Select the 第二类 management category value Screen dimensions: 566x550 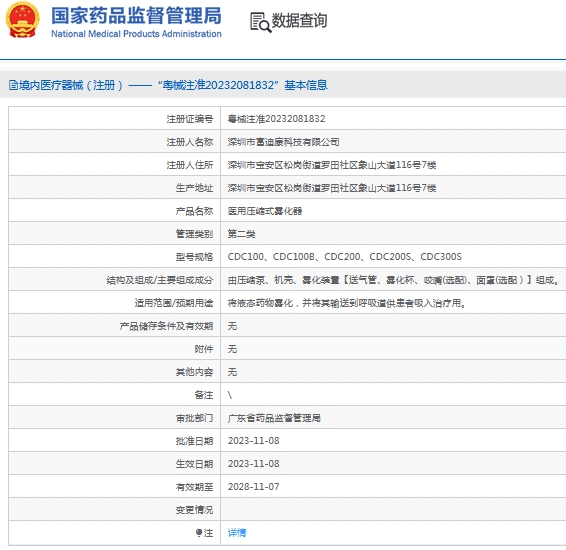(241, 234)
